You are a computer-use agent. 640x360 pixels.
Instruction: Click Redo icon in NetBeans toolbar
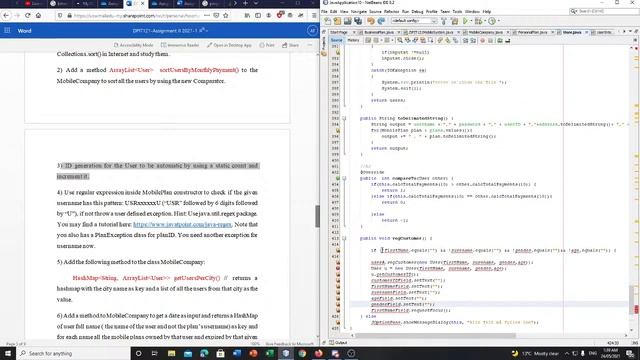point(381,21)
